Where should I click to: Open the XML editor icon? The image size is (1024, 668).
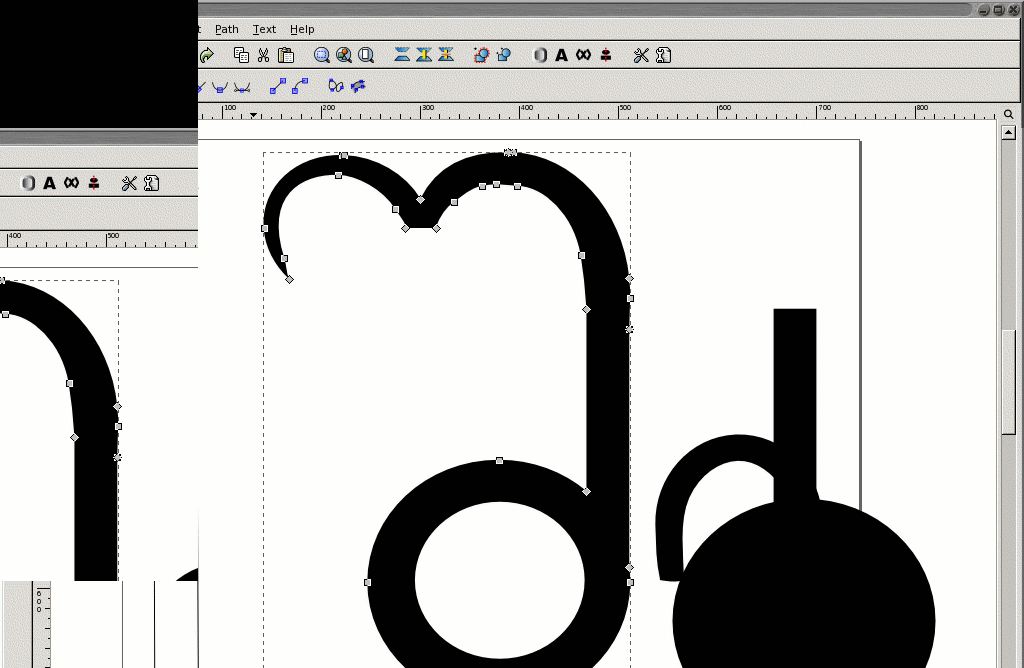click(x=583, y=55)
